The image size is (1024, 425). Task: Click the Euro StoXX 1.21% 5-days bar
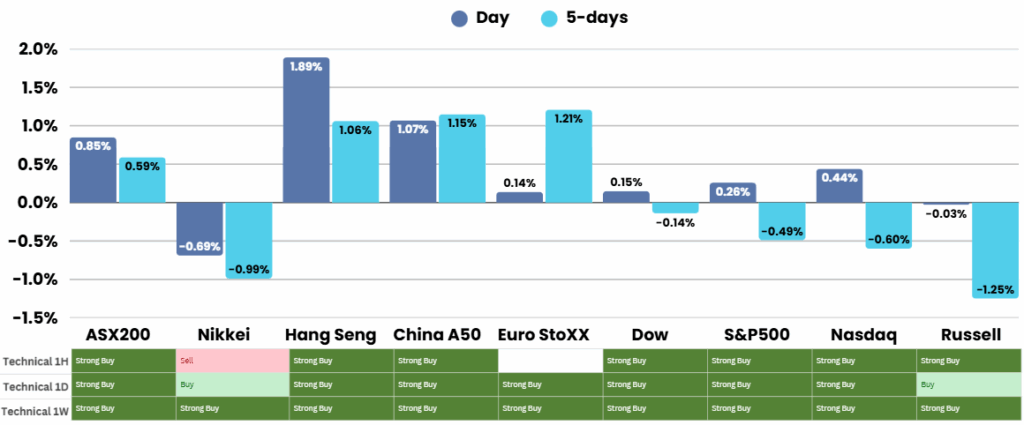click(x=568, y=156)
